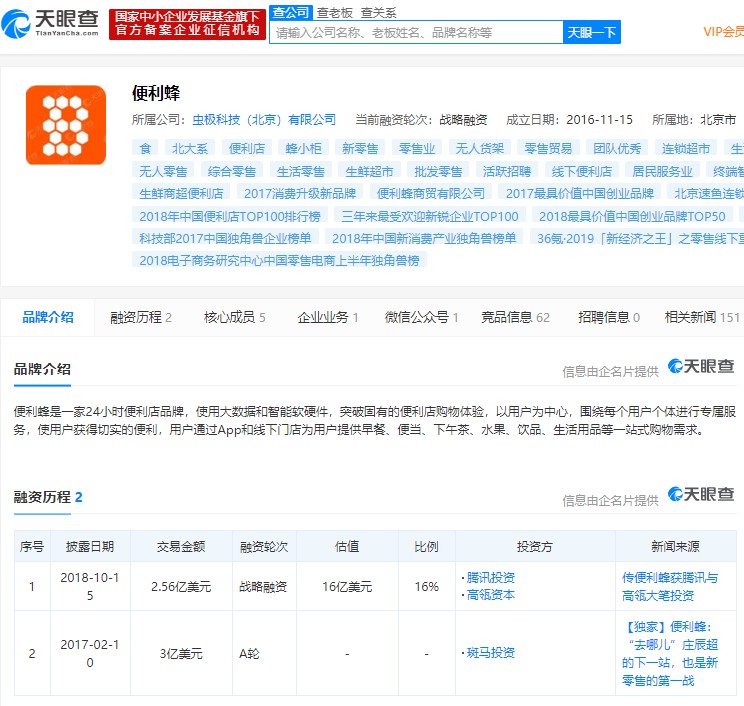Click 2018电子商务研究中心中国零售电商上半年独角兽榜 tag
744x706 pixels.
pyautogui.click(x=279, y=260)
